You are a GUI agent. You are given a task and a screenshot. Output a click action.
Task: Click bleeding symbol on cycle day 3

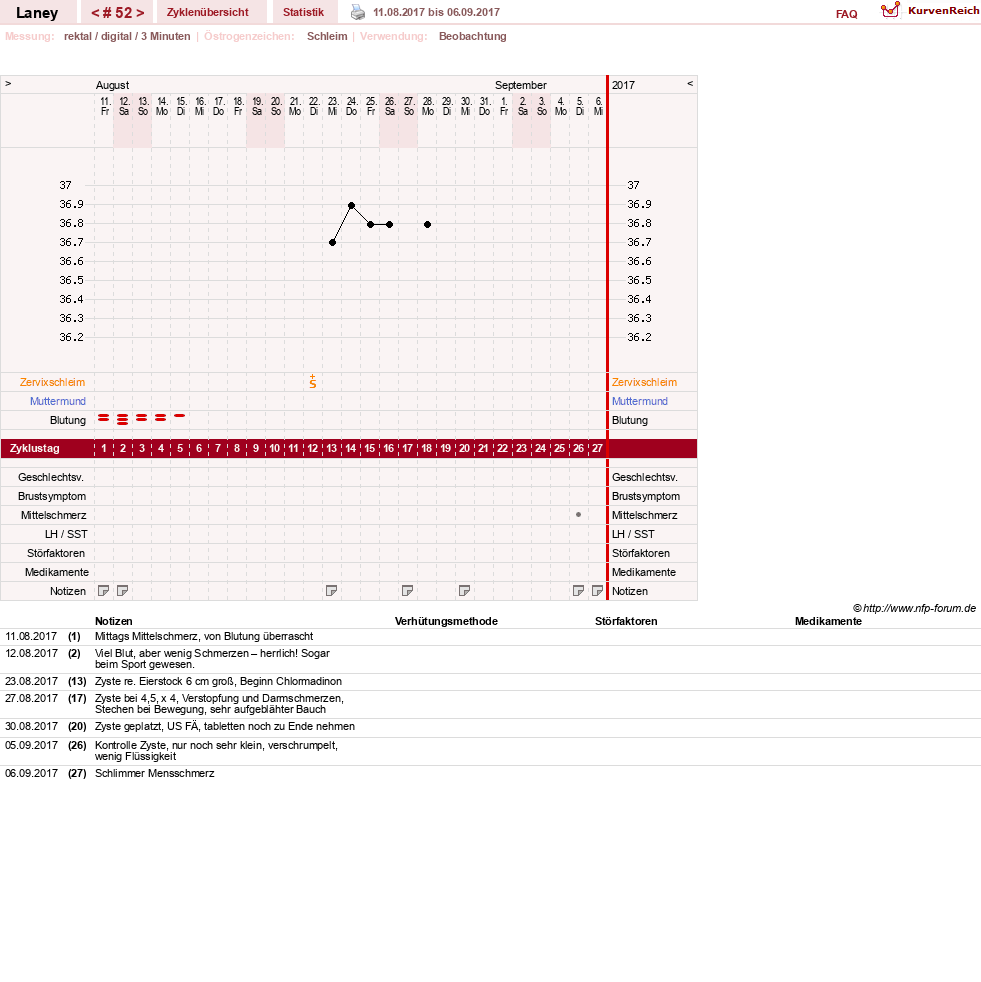click(142, 418)
